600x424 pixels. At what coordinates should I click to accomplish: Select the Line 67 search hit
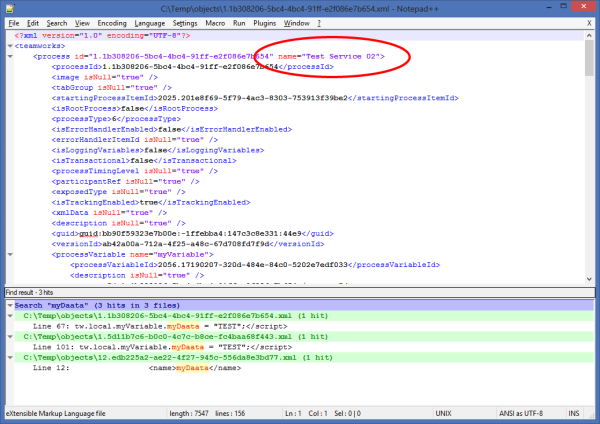point(160,326)
